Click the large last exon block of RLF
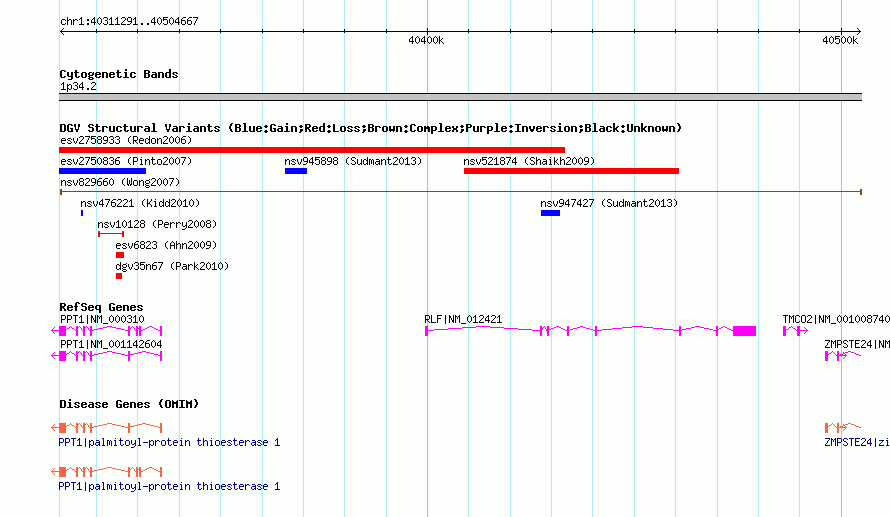 pyautogui.click(x=745, y=331)
